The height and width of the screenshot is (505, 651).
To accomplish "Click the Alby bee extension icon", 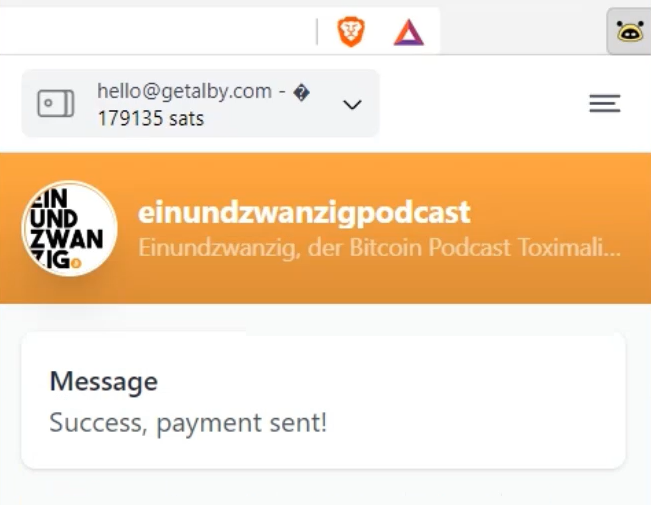I will click(629, 31).
